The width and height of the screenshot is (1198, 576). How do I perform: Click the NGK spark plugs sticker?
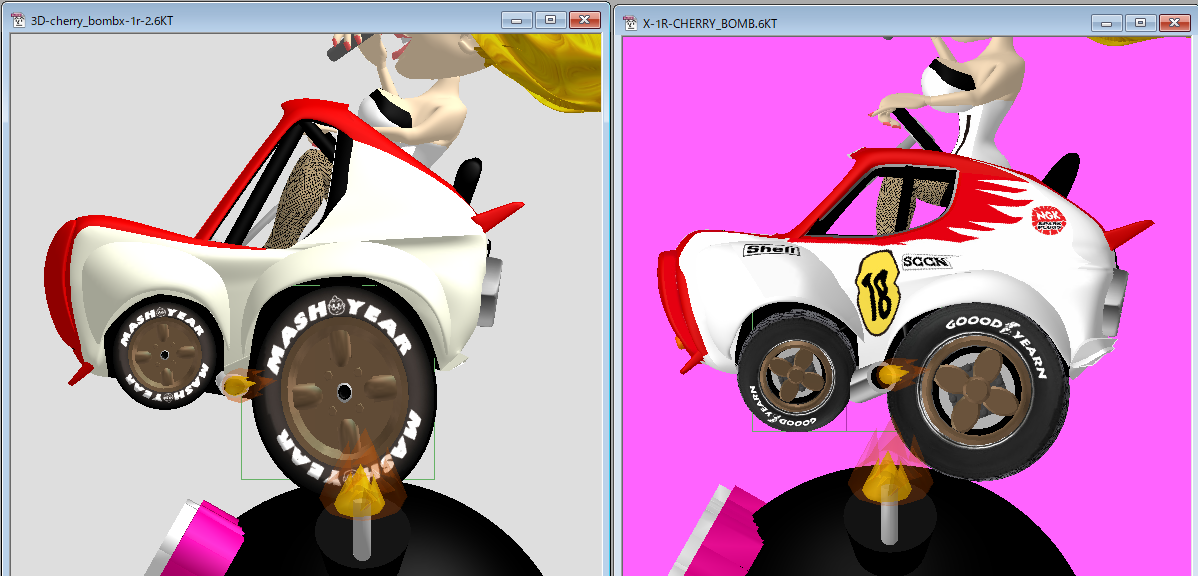pyautogui.click(x=1050, y=220)
